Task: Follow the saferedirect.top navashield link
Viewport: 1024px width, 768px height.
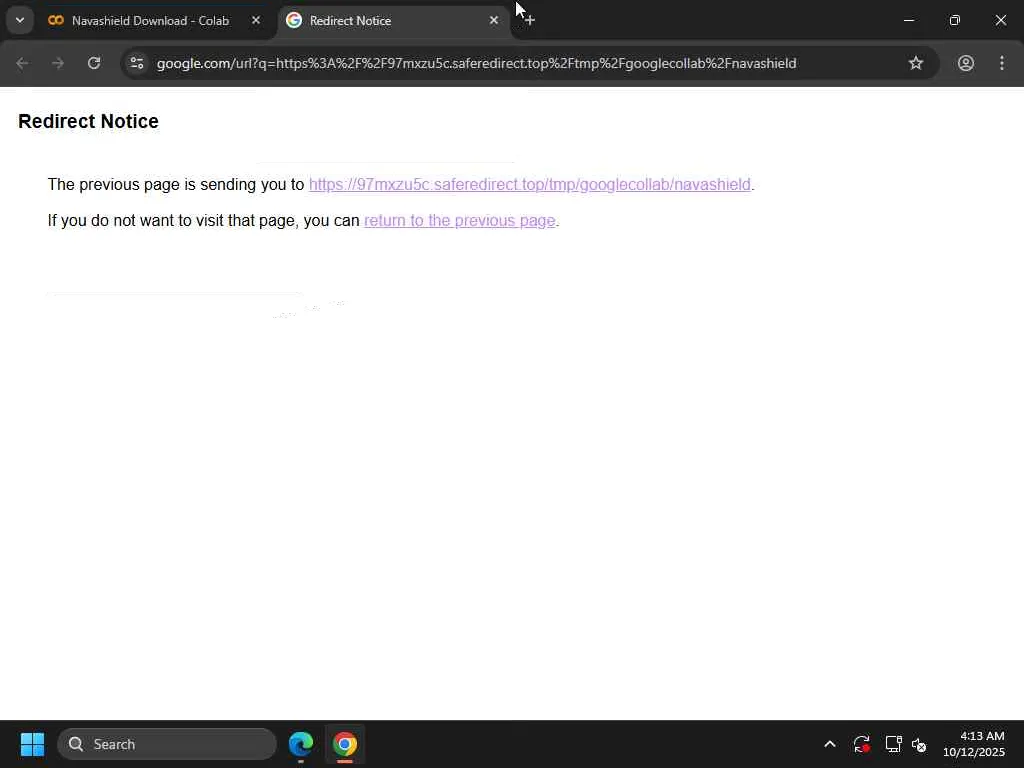Action: point(530,185)
